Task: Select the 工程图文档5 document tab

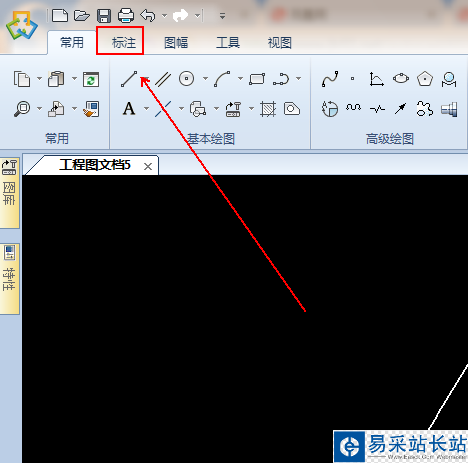Action: click(95, 165)
